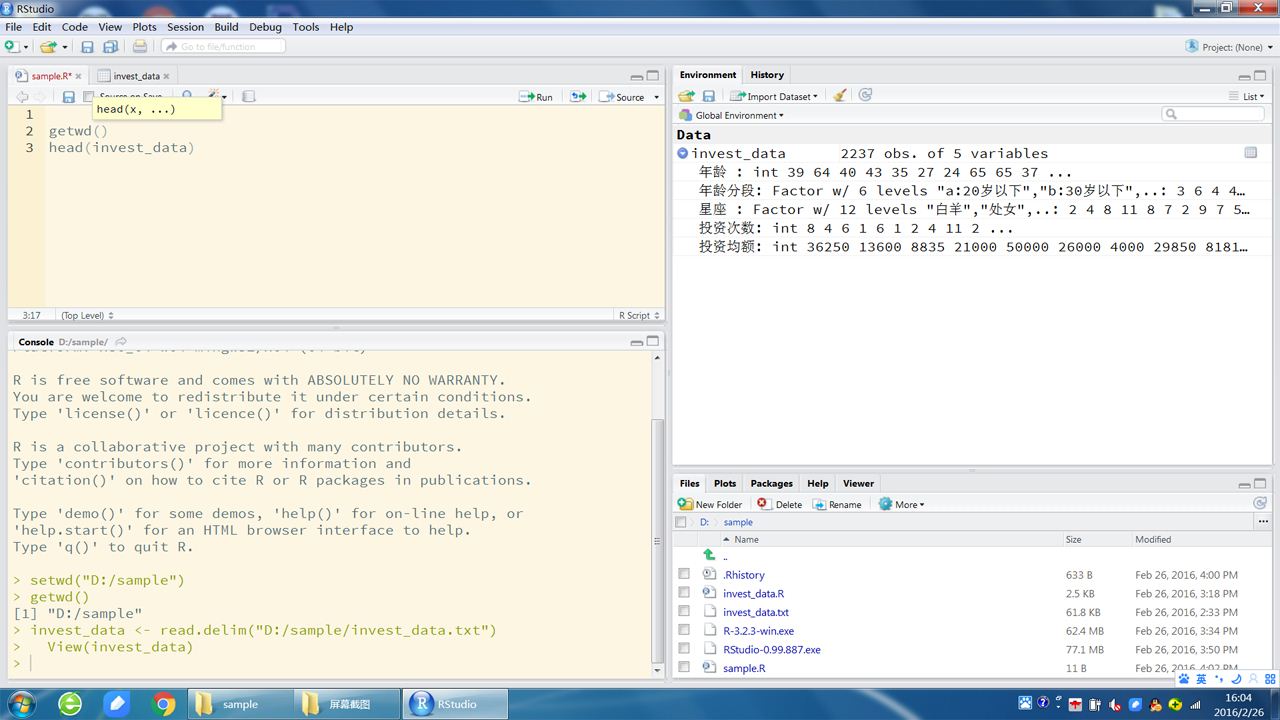Check the invest_data.R file checkbox
This screenshot has width=1280, height=720.
[684, 593]
